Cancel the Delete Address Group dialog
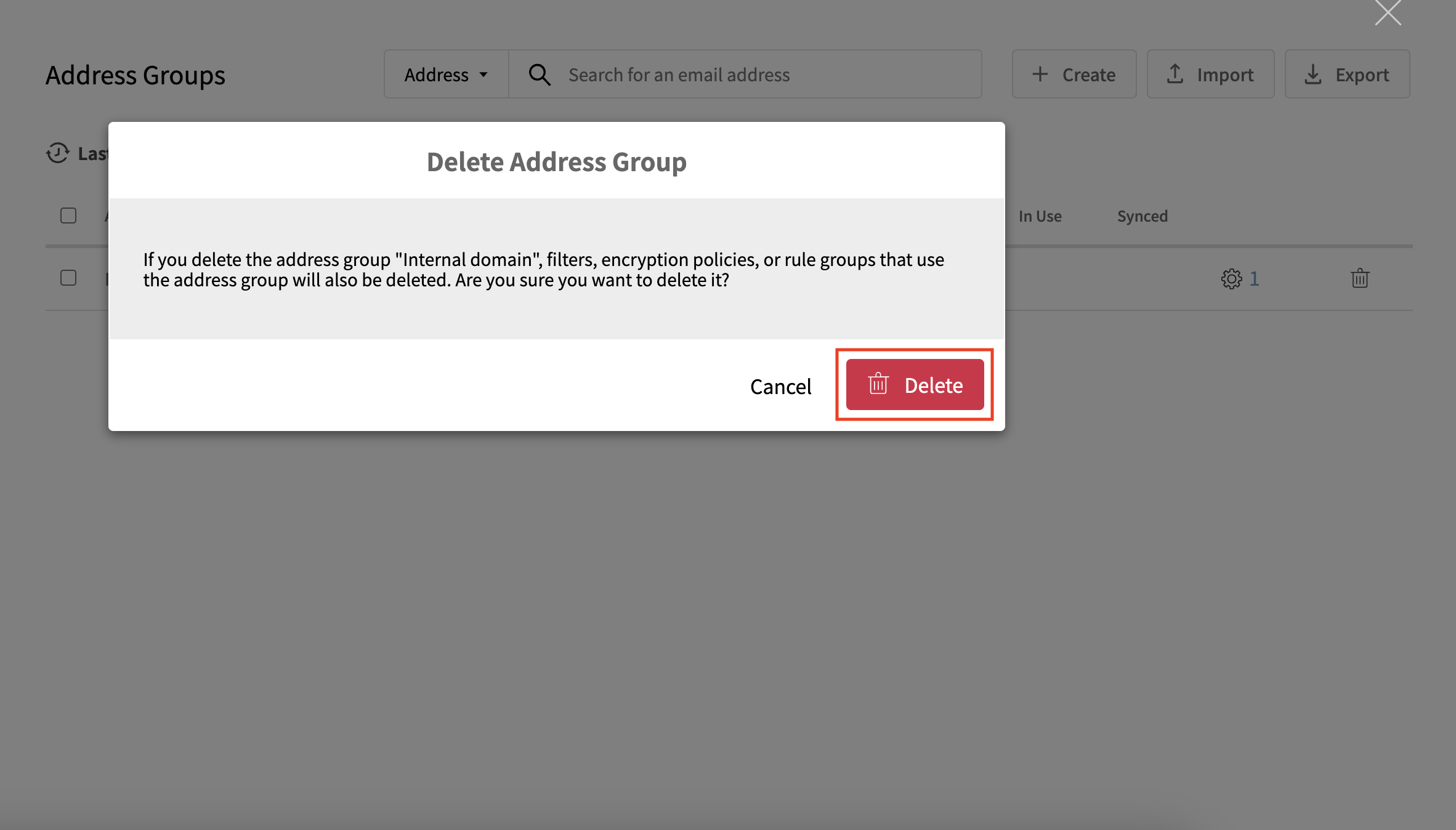The image size is (1456, 830). coord(780,387)
